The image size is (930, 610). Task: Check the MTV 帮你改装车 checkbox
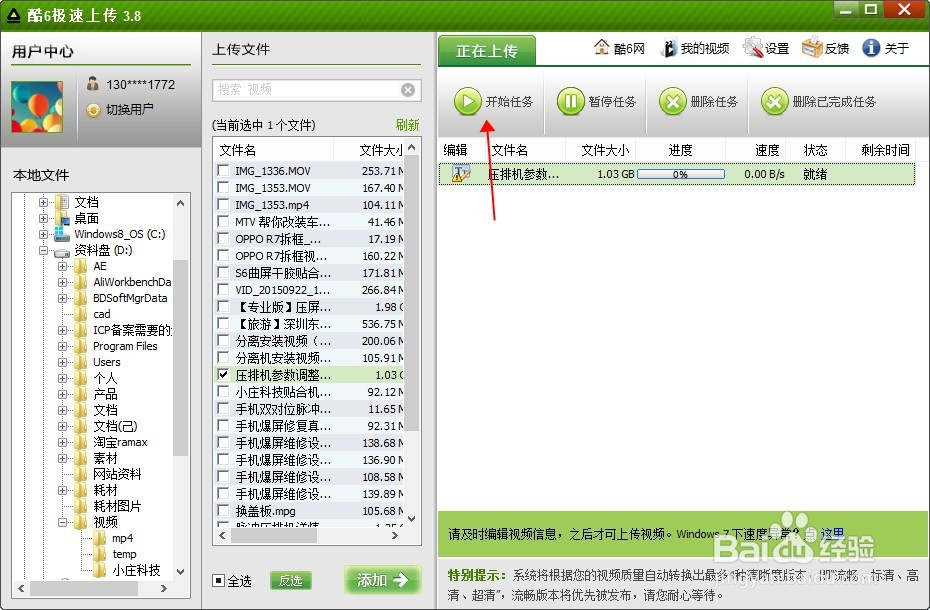click(x=223, y=221)
